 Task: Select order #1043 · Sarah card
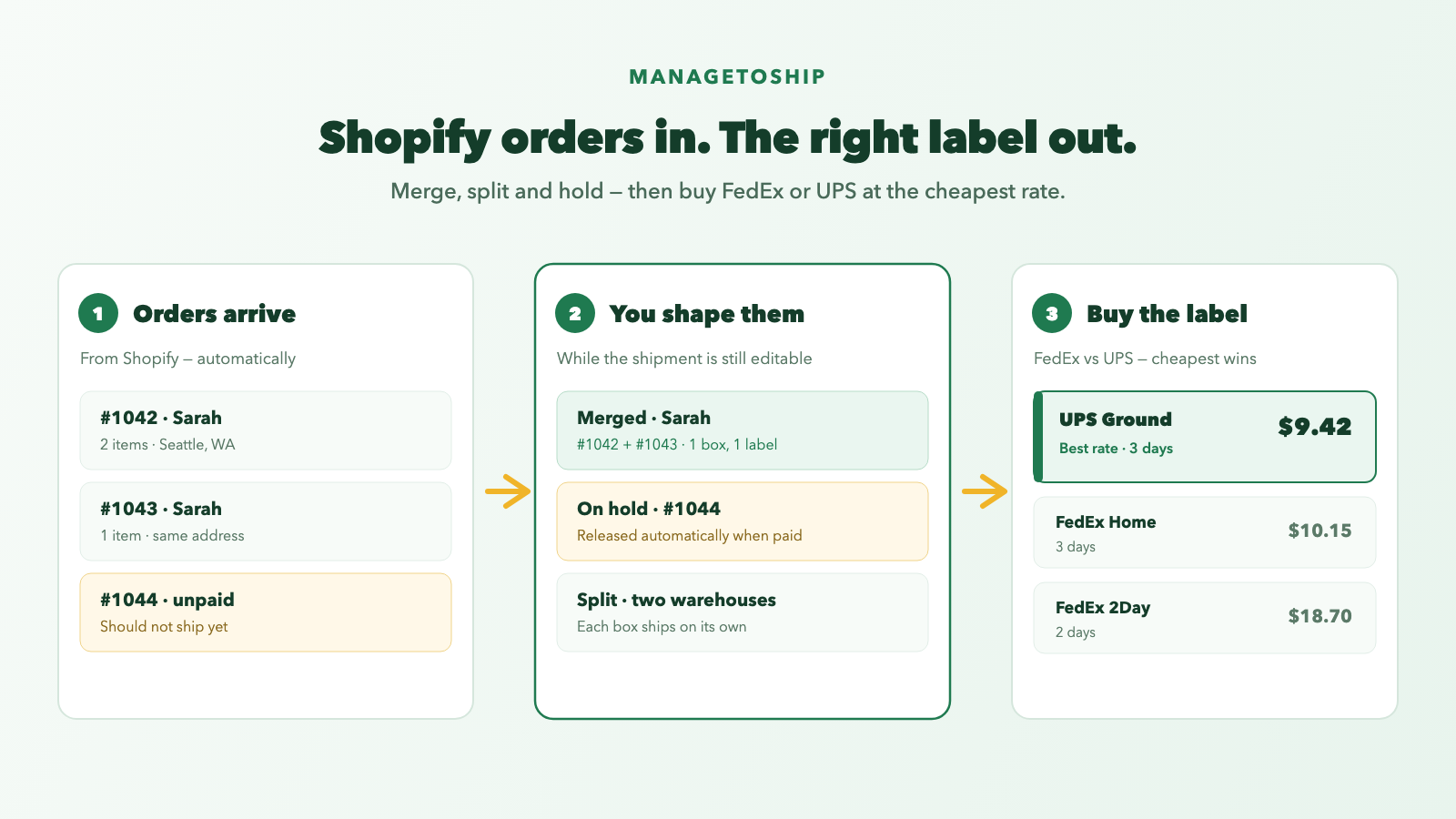pyautogui.click(x=266, y=521)
